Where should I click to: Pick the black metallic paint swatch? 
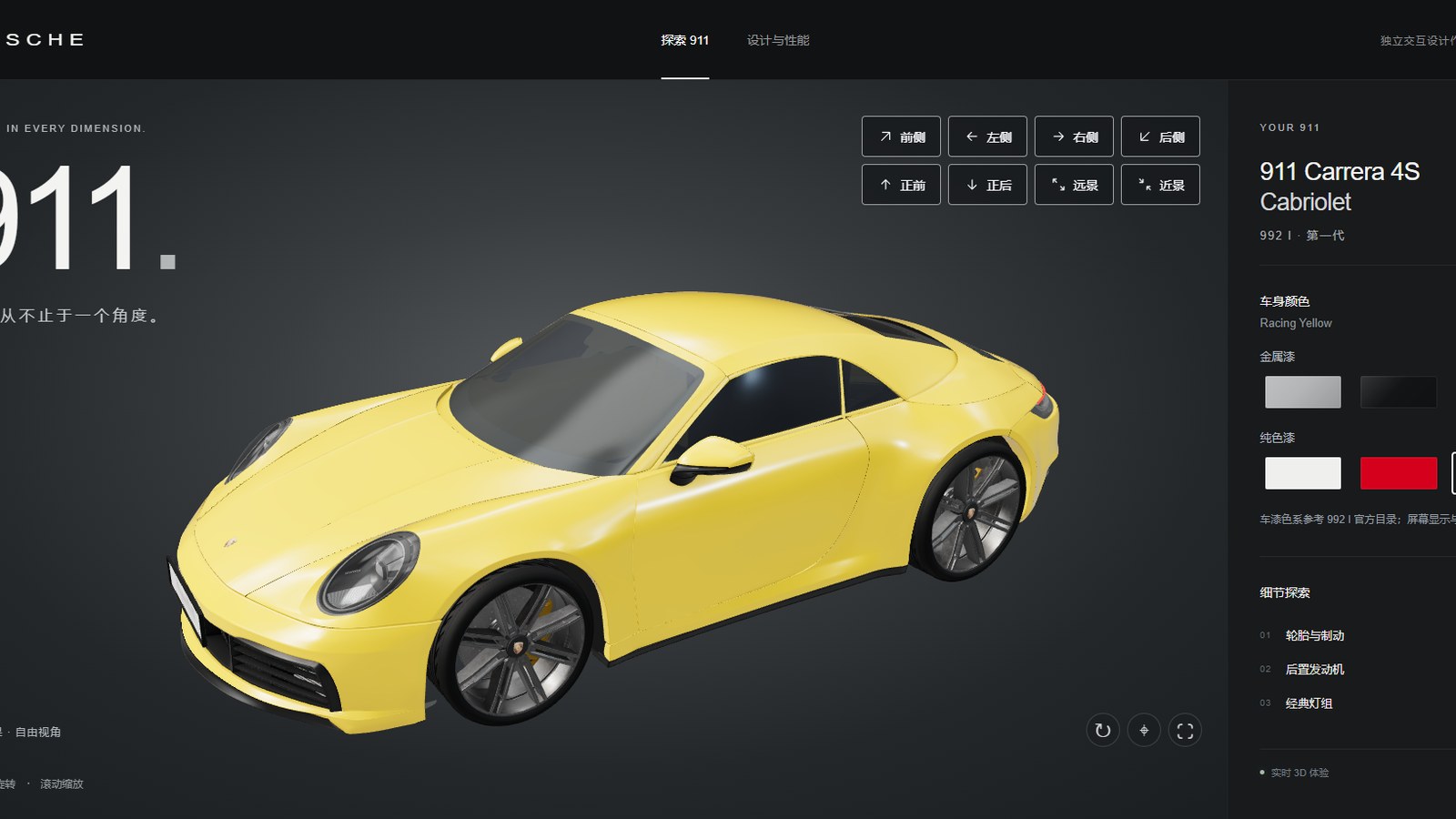[1399, 392]
